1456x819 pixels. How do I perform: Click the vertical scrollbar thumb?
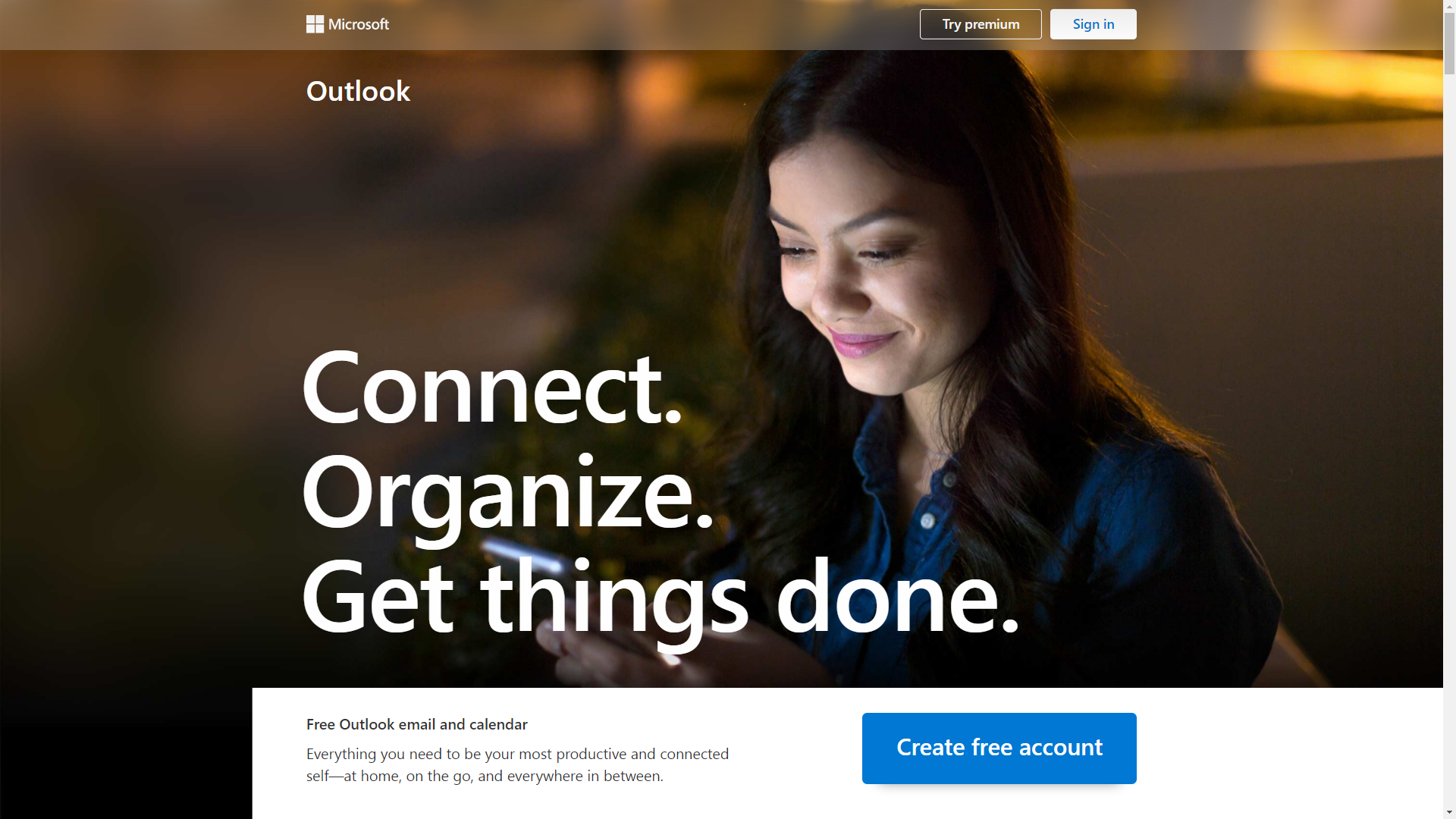pyautogui.click(x=1449, y=44)
